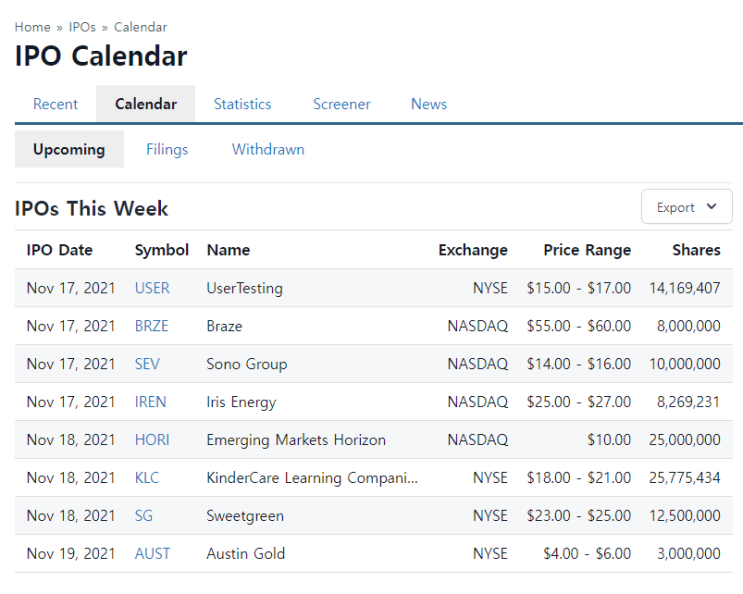Switch to the Filings sub-tab
The image size is (743, 594).
point(167,149)
